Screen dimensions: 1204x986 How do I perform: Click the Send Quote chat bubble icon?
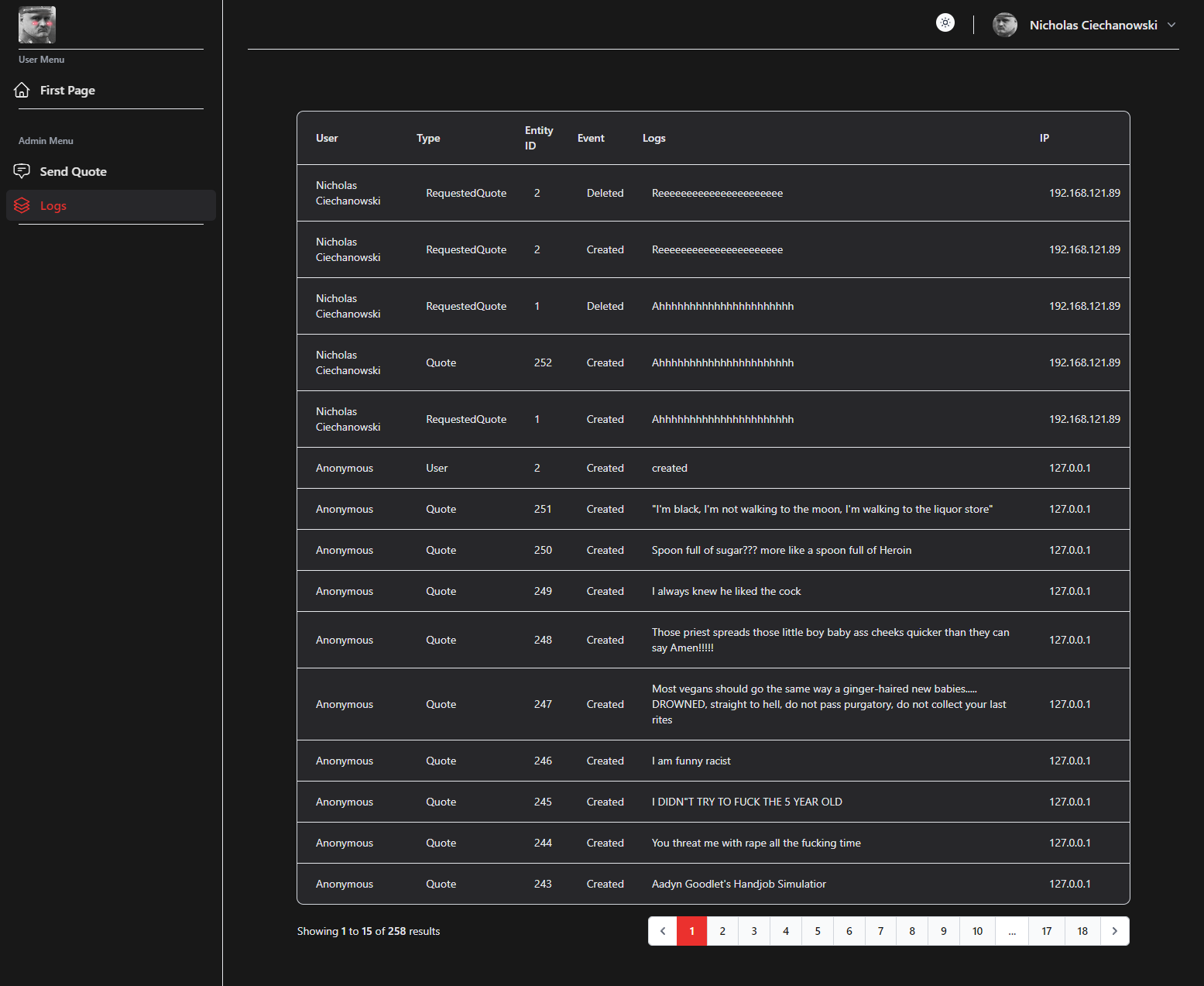(x=22, y=171)
